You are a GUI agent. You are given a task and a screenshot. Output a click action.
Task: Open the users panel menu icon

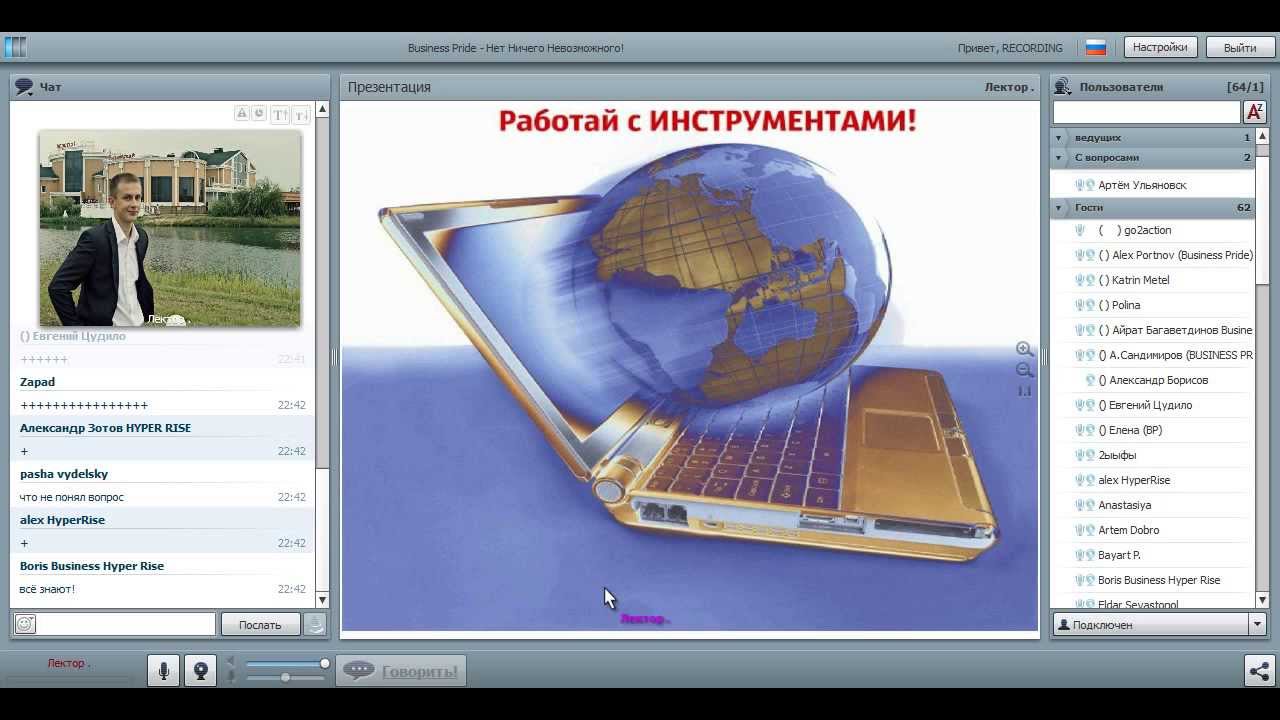(1062, 87)
